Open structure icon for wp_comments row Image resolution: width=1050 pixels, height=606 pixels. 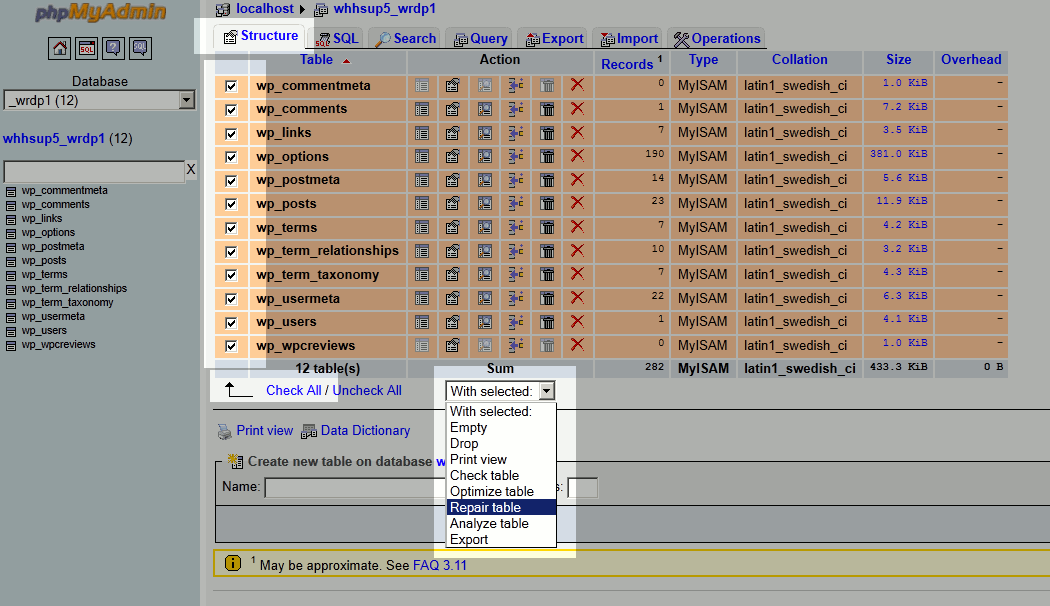click(x=453, y=109)
